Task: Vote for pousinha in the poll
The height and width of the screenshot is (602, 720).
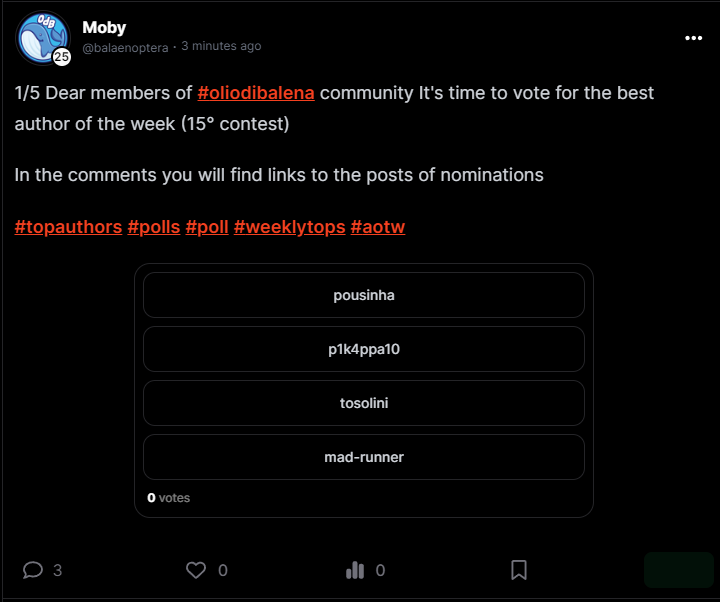Action: coord(364,295)
